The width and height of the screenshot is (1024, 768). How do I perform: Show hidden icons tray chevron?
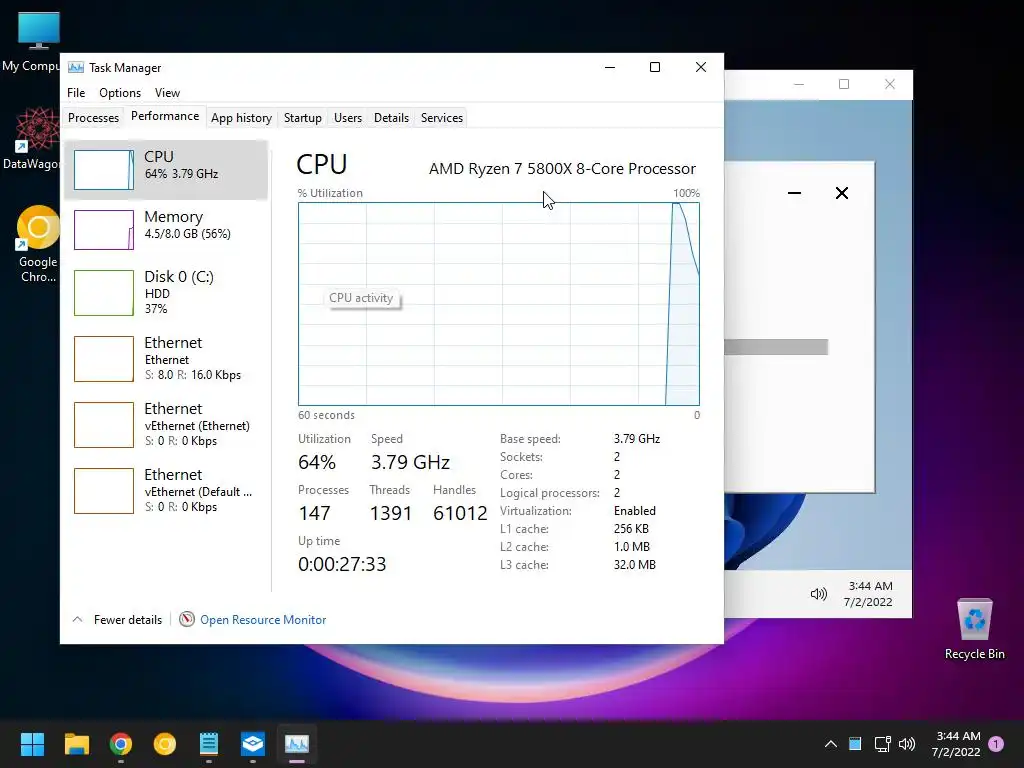831,744
